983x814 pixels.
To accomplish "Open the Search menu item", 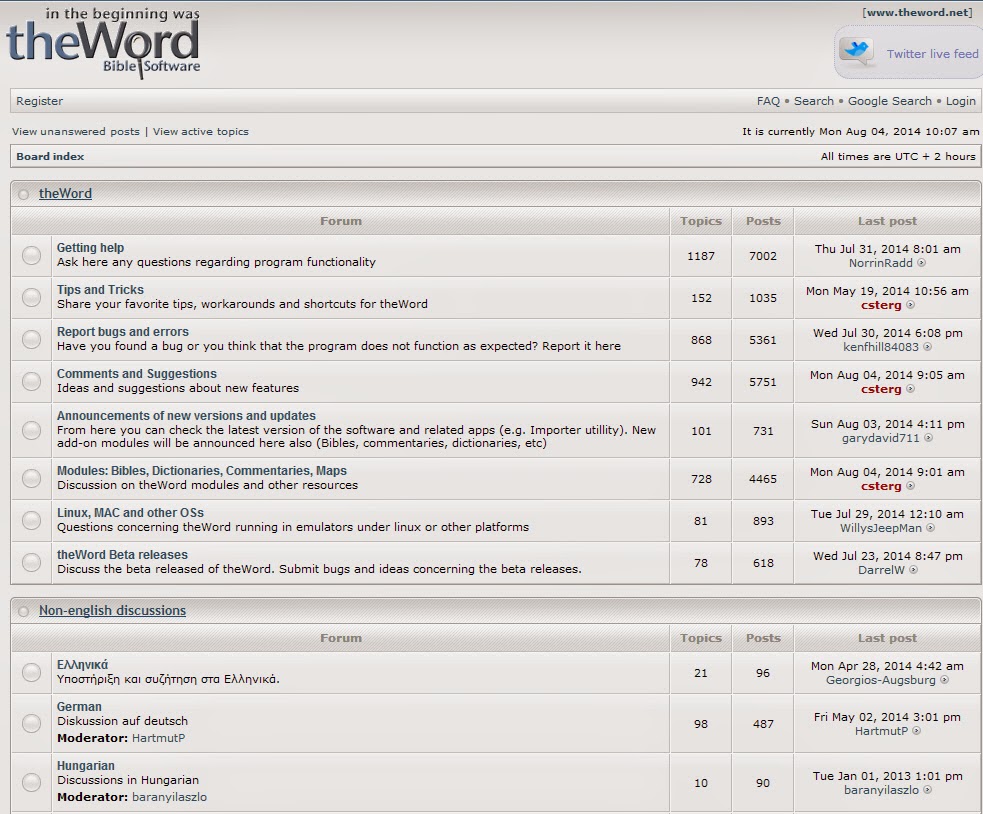I will pos(814,101).
